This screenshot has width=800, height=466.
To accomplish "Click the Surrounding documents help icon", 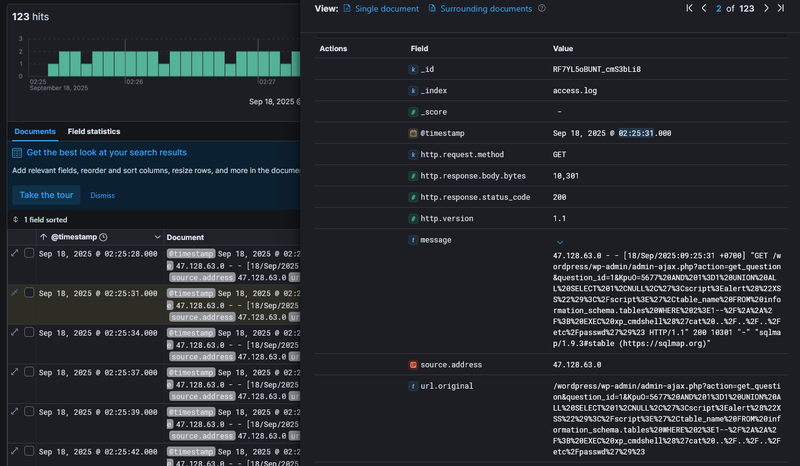I will click(542, 8).
